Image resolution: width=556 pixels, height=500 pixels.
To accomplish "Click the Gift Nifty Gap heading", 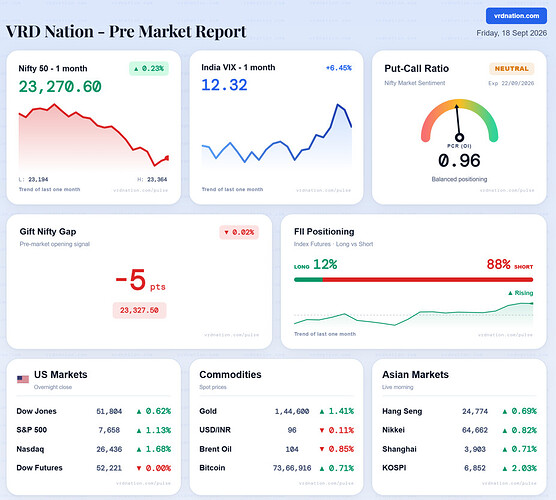I will point(48,232).
